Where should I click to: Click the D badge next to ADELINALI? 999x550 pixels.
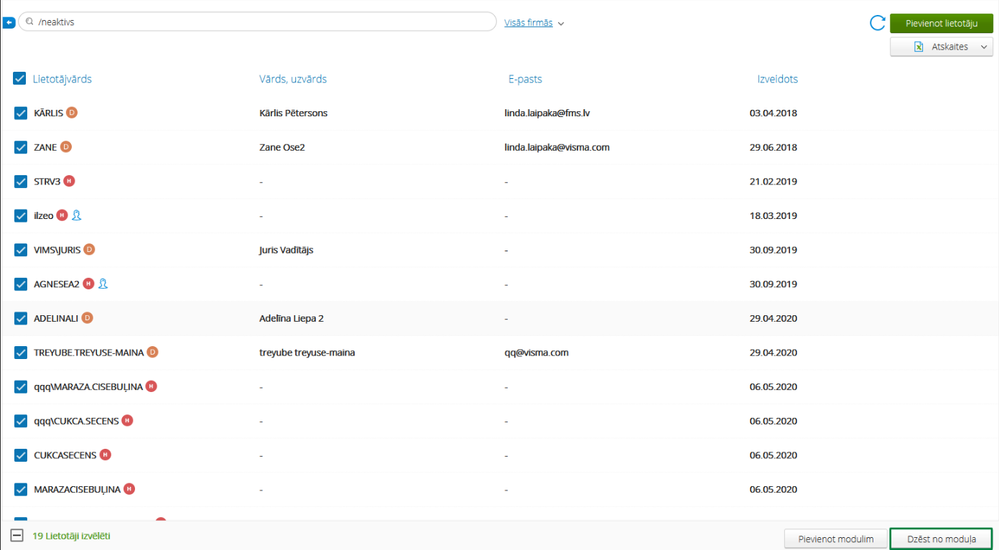point(87,318)
